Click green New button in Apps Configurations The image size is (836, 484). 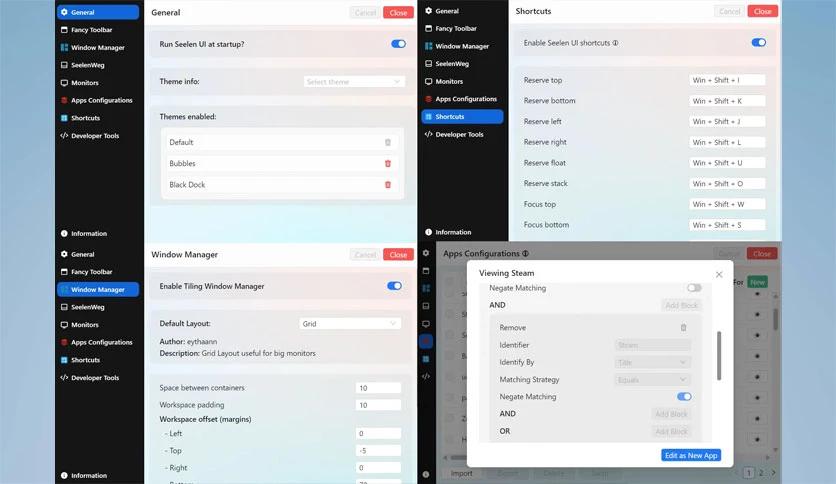[x=758, y=282]
